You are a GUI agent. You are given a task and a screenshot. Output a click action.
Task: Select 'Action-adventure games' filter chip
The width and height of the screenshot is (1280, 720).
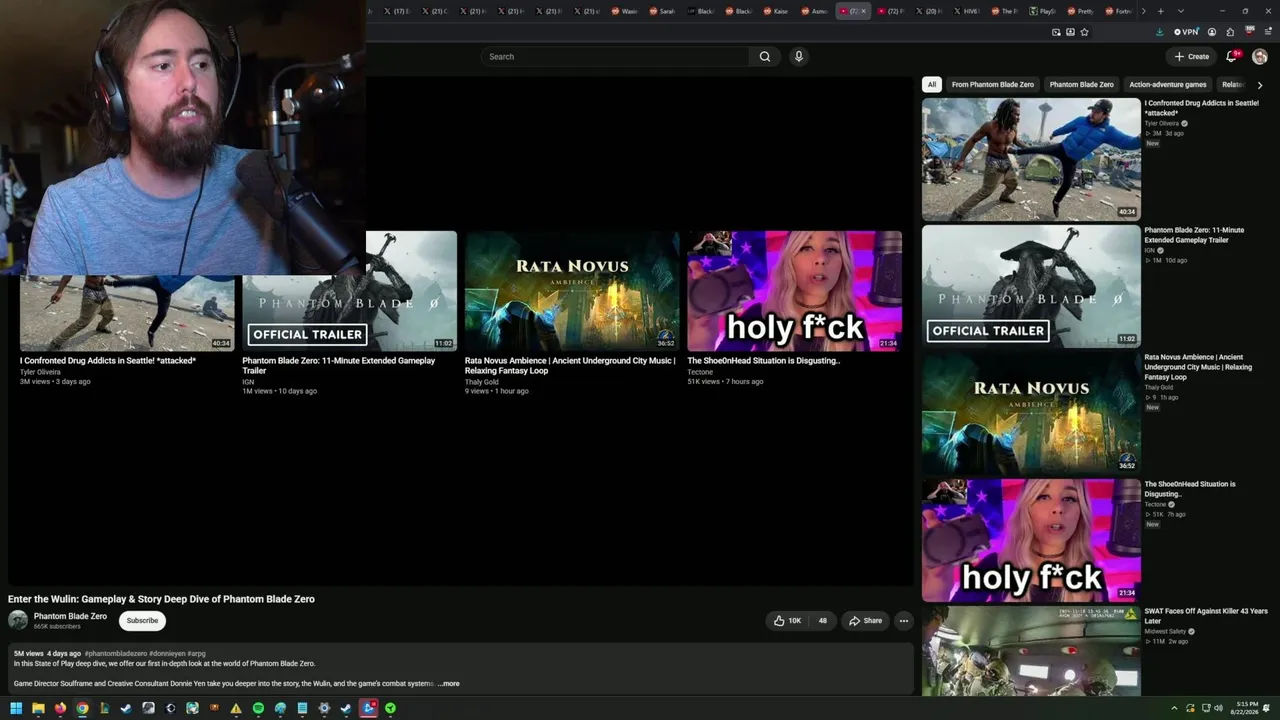tap(1168, 85)
